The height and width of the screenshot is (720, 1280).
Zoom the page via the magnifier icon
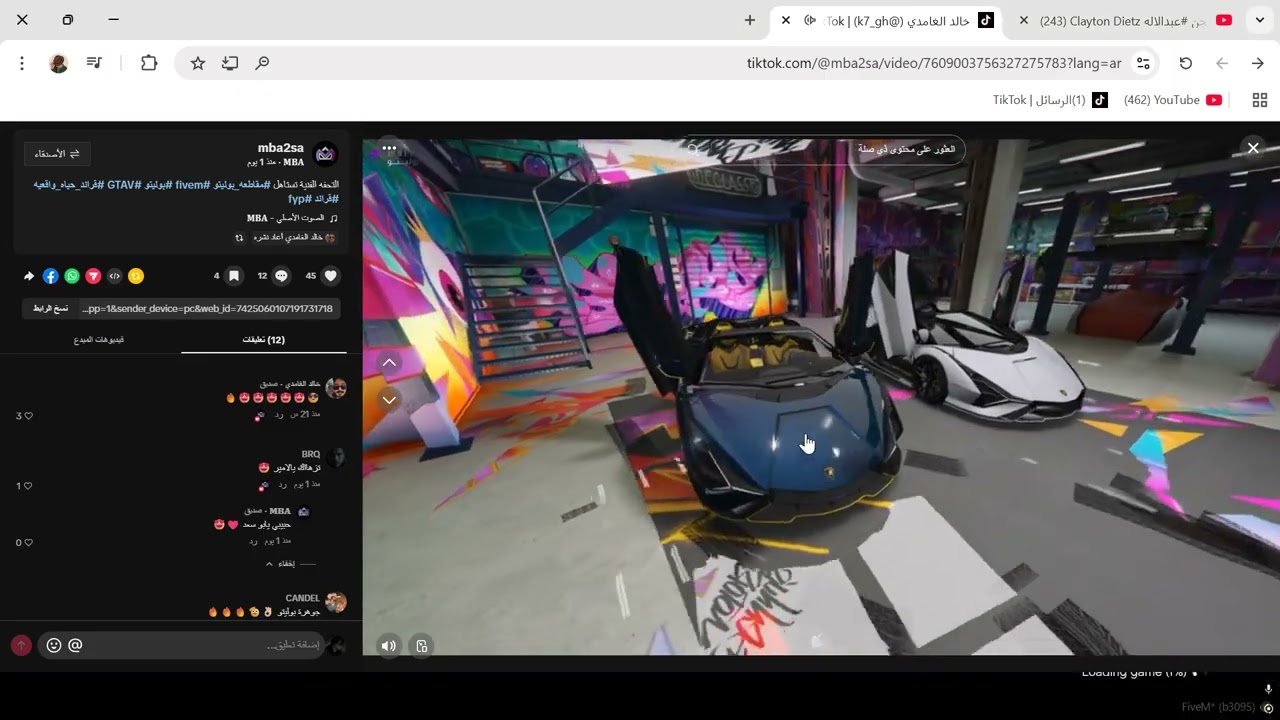pyautogui.click(x=262, y=63)
